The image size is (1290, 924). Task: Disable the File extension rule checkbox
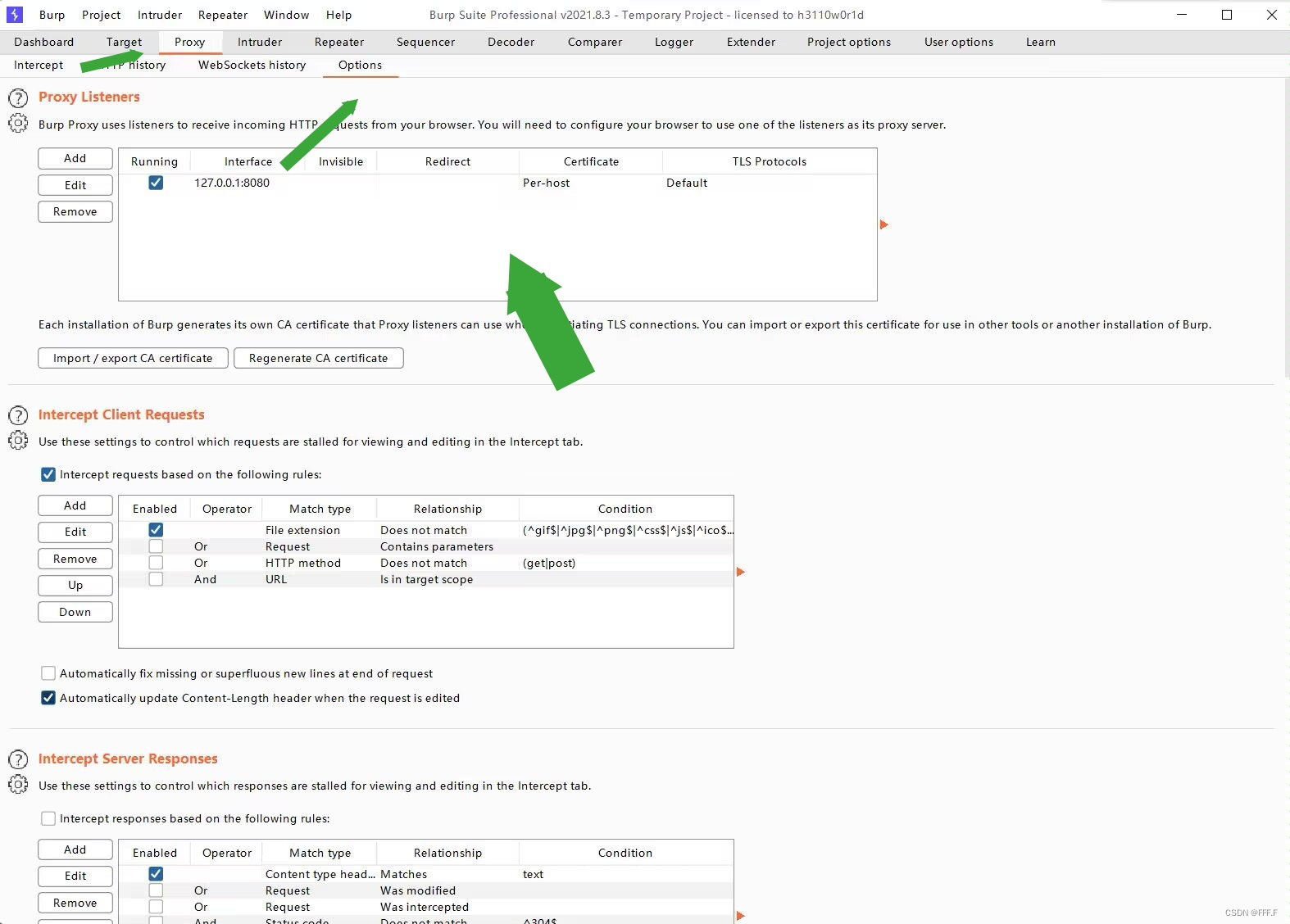(156, 530)
